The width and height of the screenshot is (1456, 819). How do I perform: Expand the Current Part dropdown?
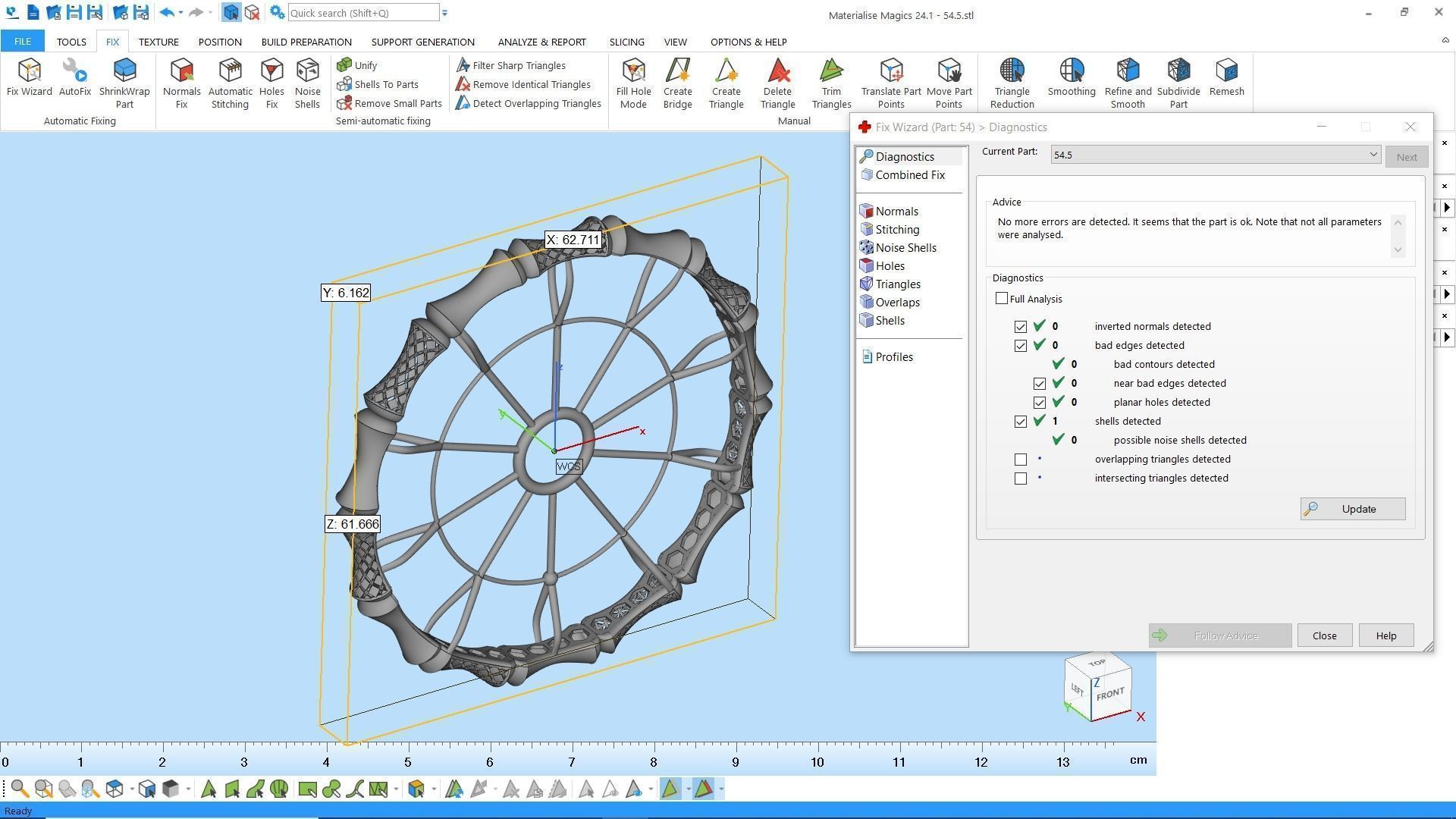coord(1373,155)
